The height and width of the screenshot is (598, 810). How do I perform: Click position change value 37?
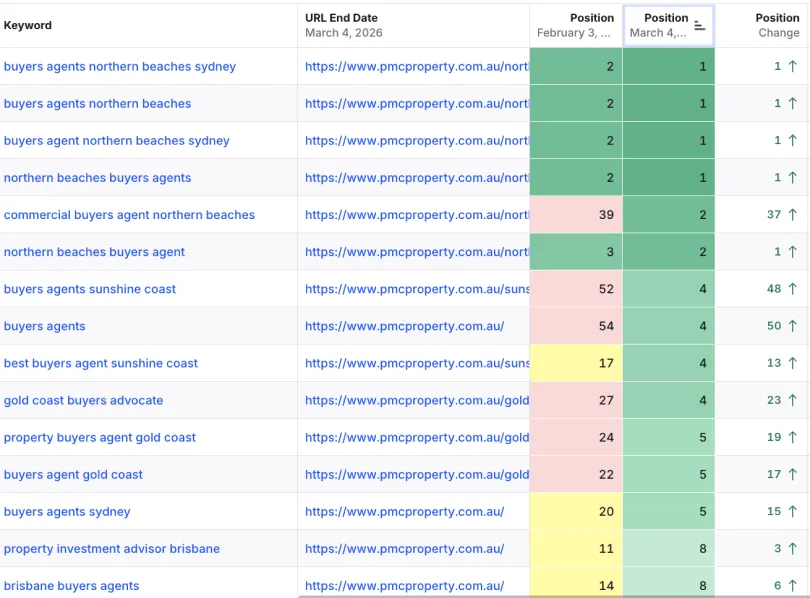click(774, 215)
